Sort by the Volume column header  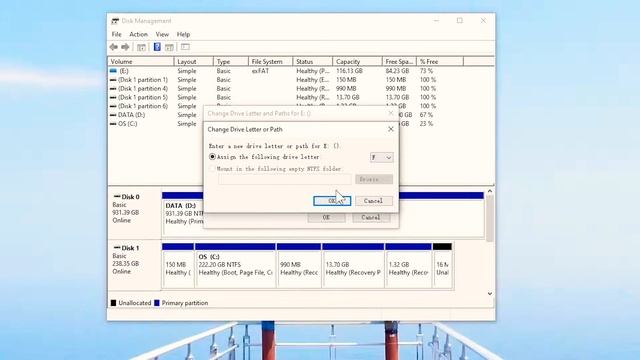pos(141,62)
